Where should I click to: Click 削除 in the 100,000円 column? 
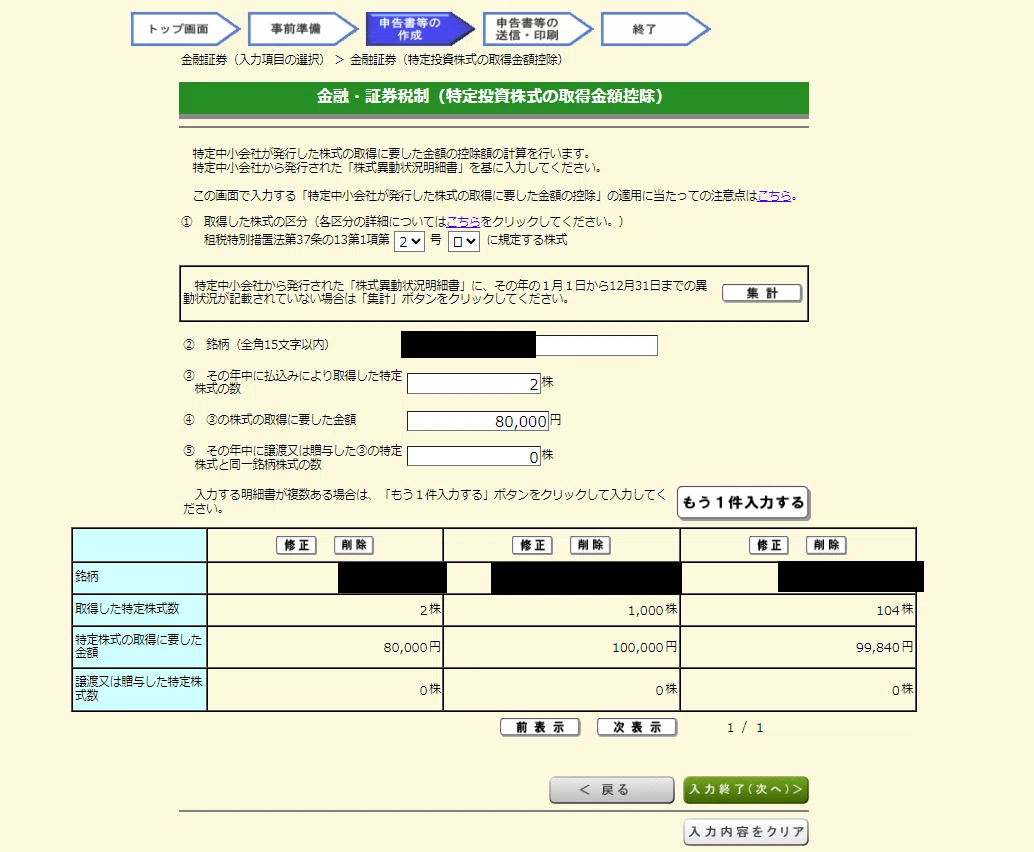pyautogui.click(x=590, y=545)
